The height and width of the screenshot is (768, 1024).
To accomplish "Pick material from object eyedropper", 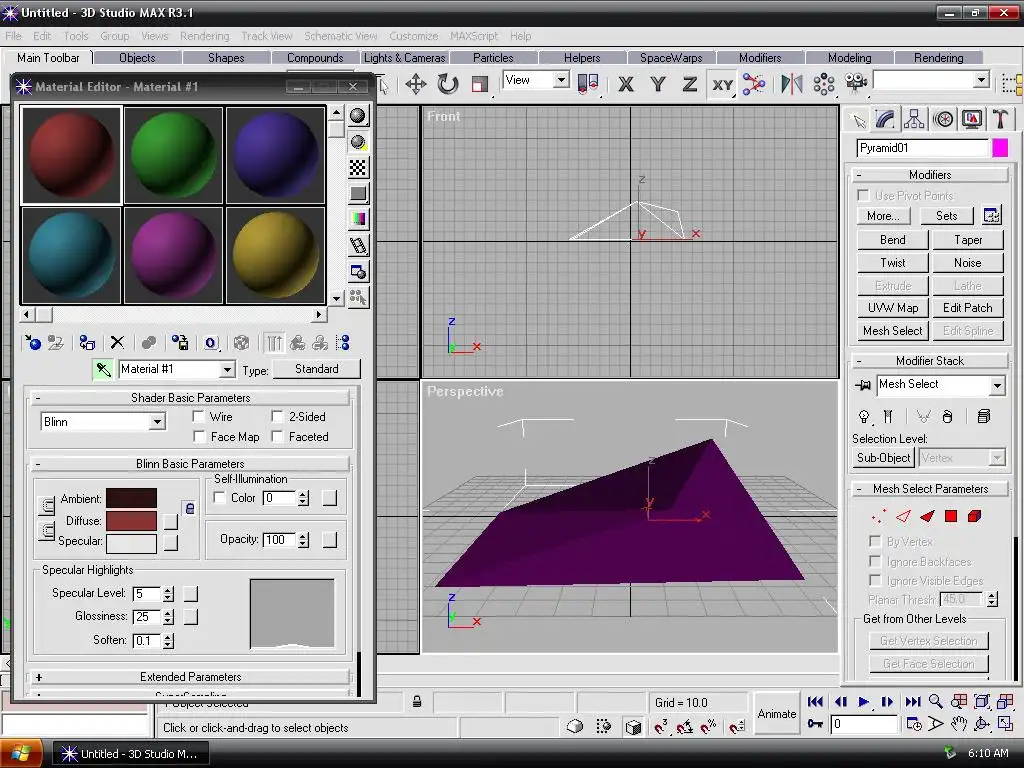I will [x=103, y=370].
